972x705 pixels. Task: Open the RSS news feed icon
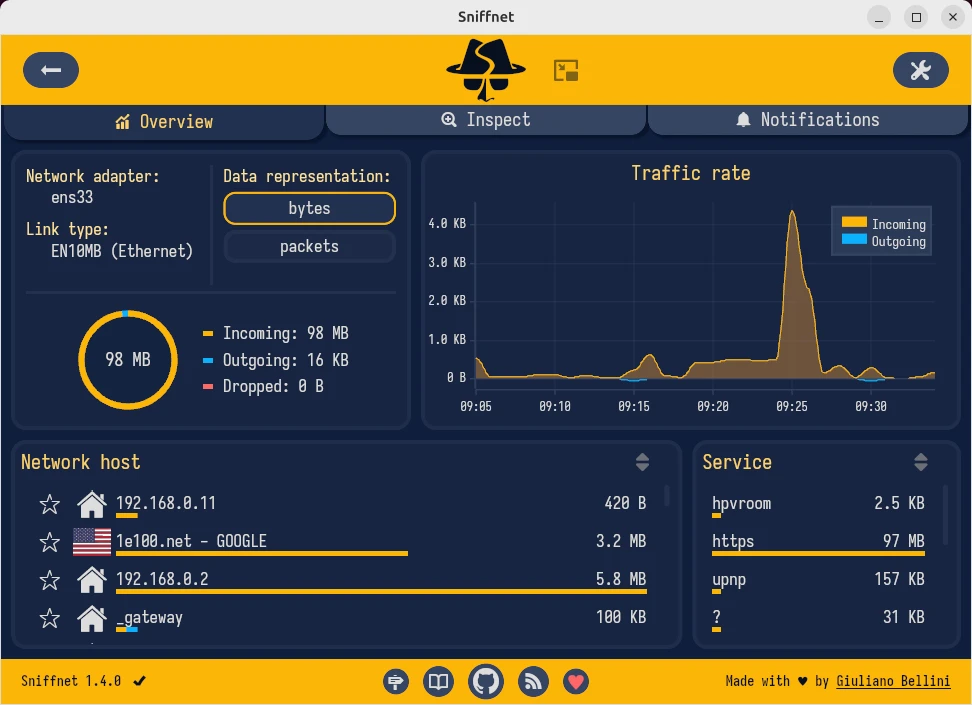coord(533,681)
